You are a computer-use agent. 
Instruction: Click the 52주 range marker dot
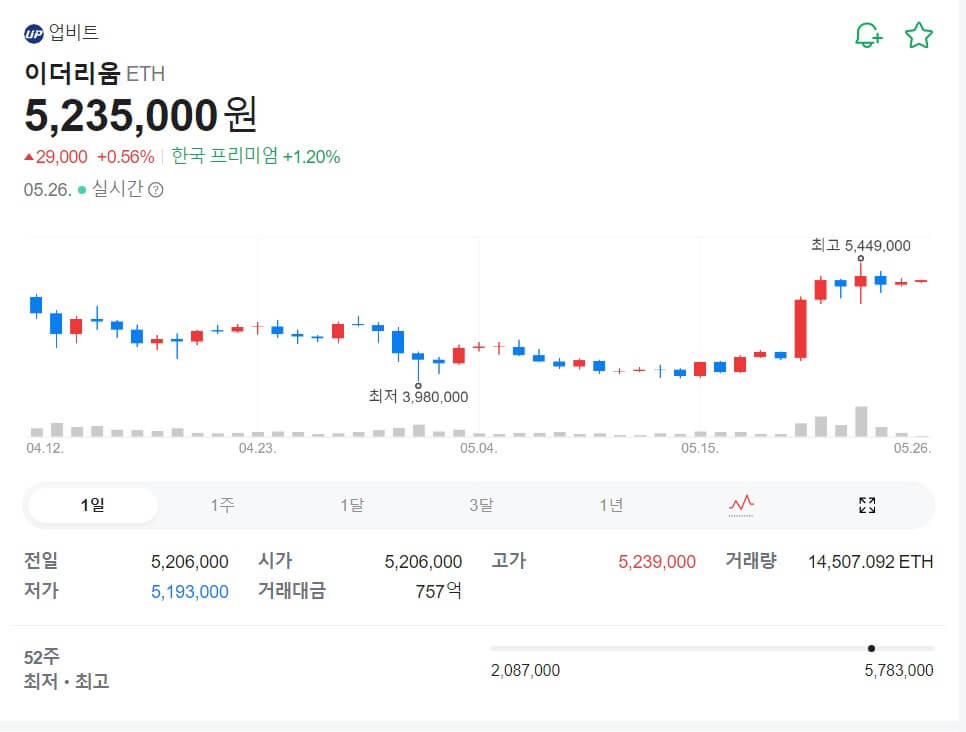coord(873,649)
